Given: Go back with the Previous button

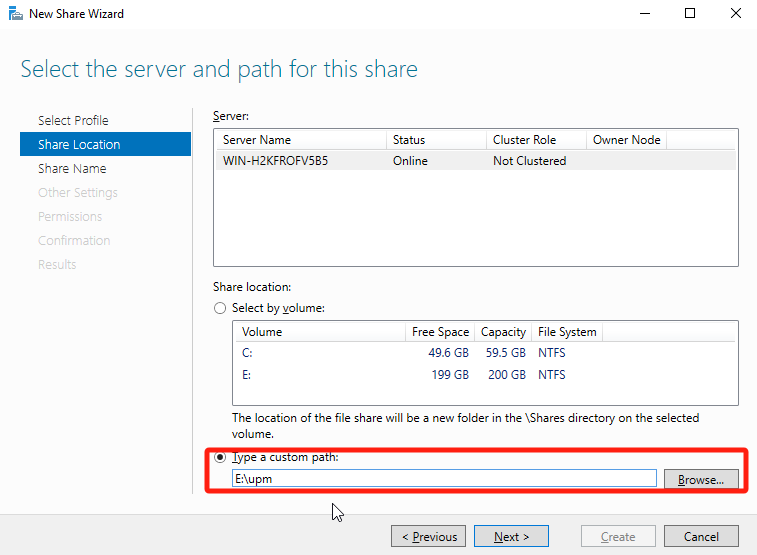Looking at the screenshot, I should click(x=428, y=537).
